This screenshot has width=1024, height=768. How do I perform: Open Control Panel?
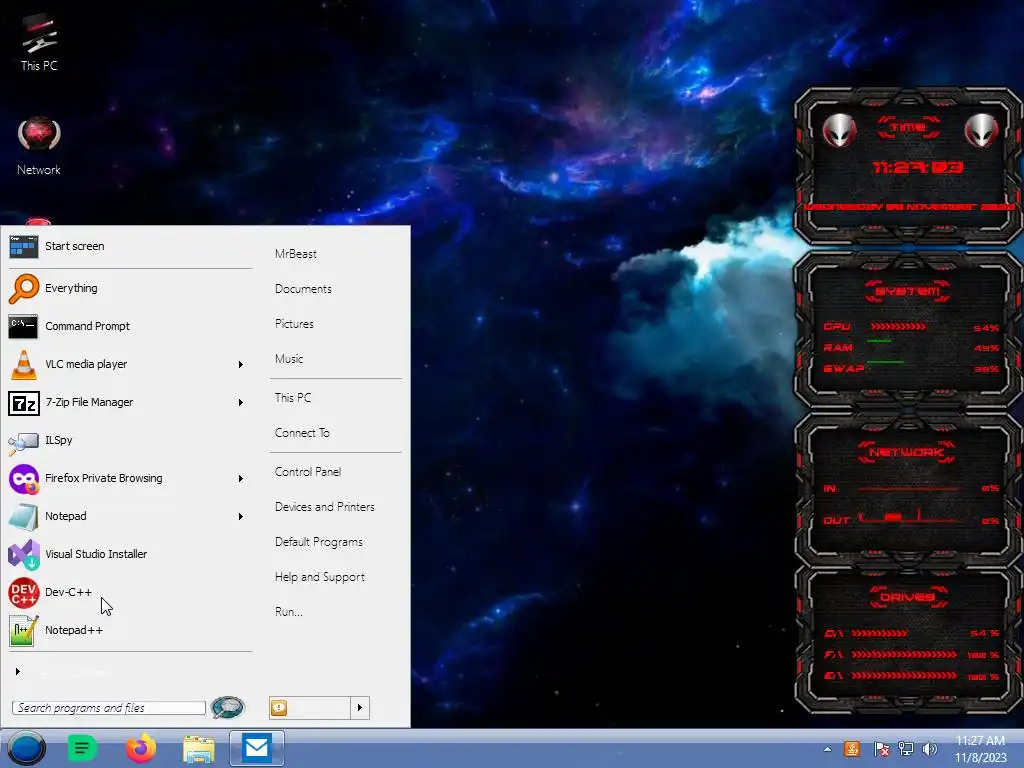(x=308, y=472)
